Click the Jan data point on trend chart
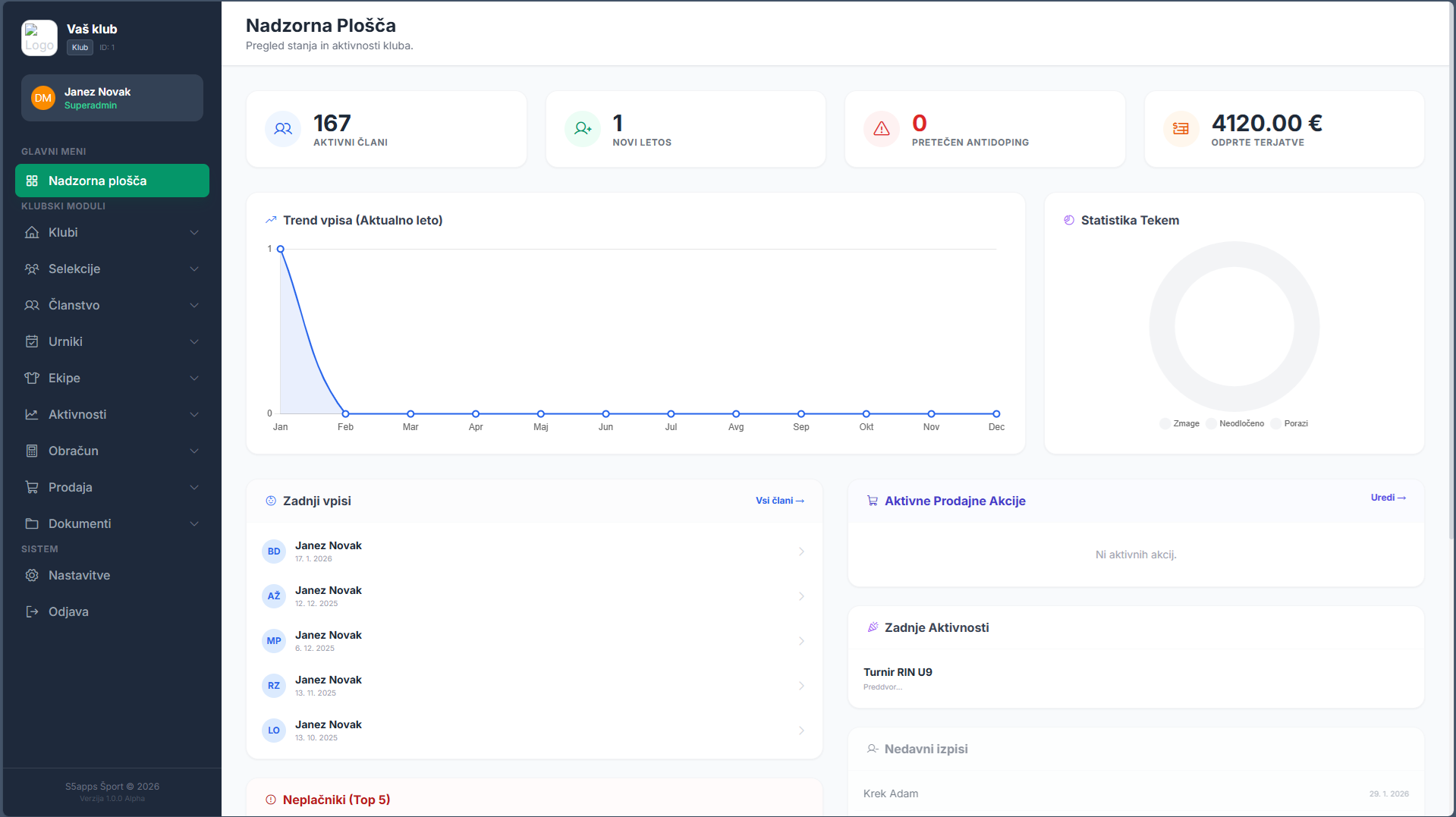Viewport: 1456px width, 817px height. (x=281, y=249)
